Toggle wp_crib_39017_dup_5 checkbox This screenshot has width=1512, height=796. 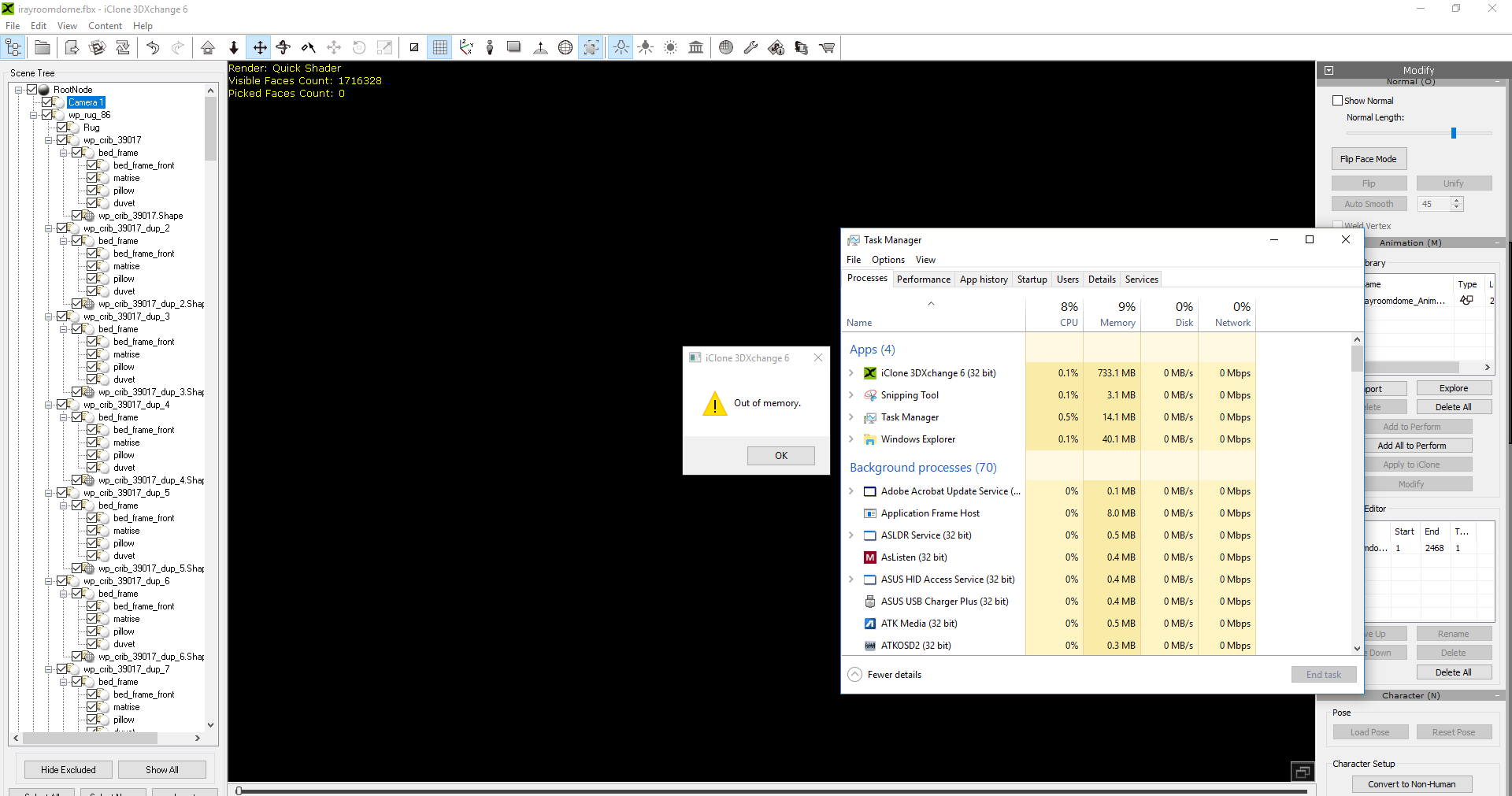coord(61,493)
